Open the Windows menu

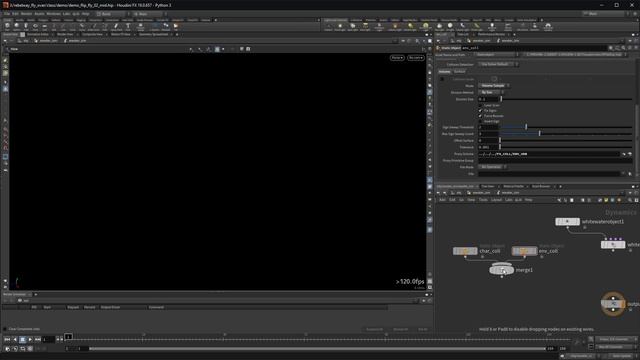53,14
